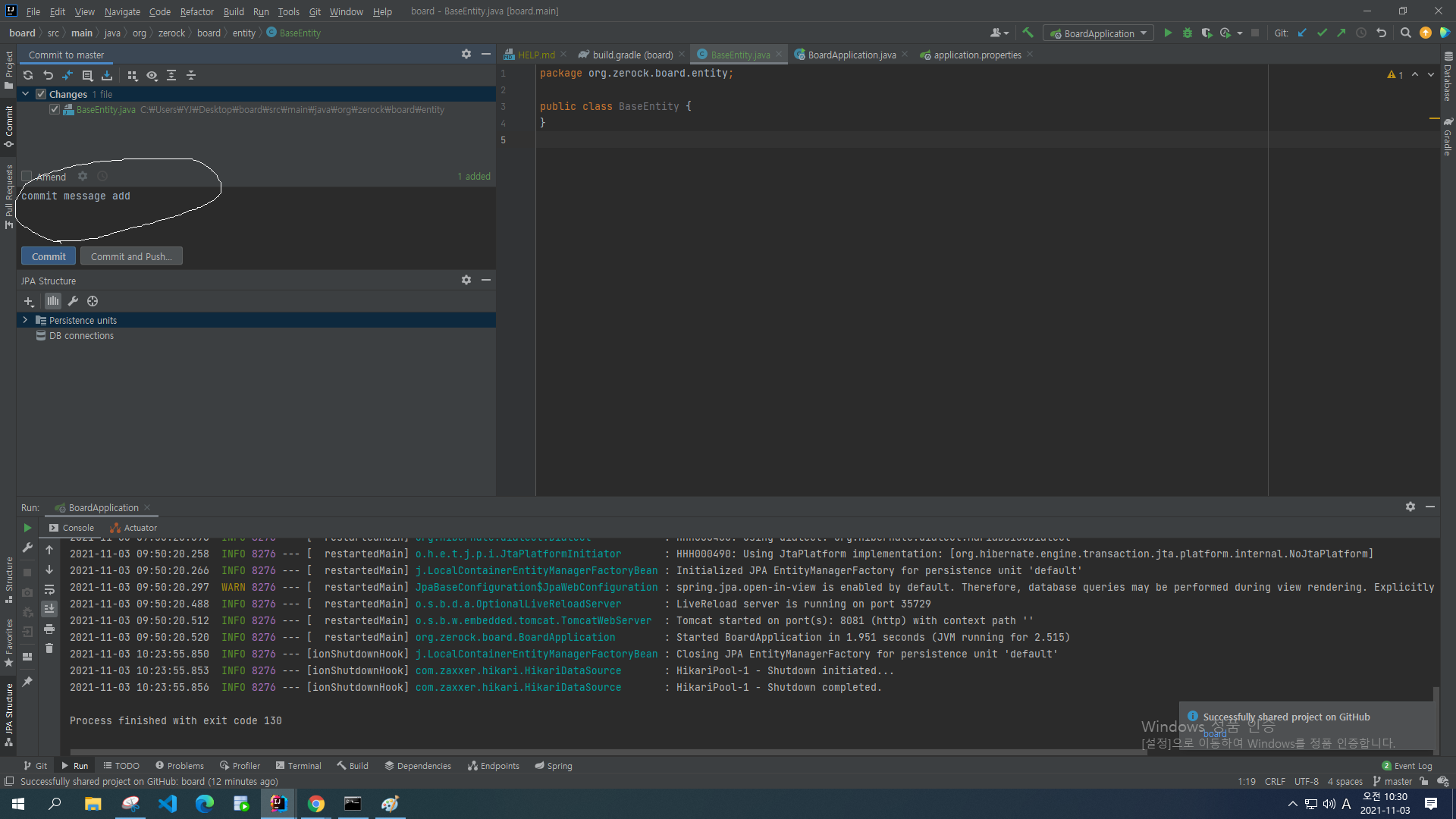1456x819 pixels.
Task: Click the Debug bug icon in top toolbar
Action: [x=1188, y=33]
